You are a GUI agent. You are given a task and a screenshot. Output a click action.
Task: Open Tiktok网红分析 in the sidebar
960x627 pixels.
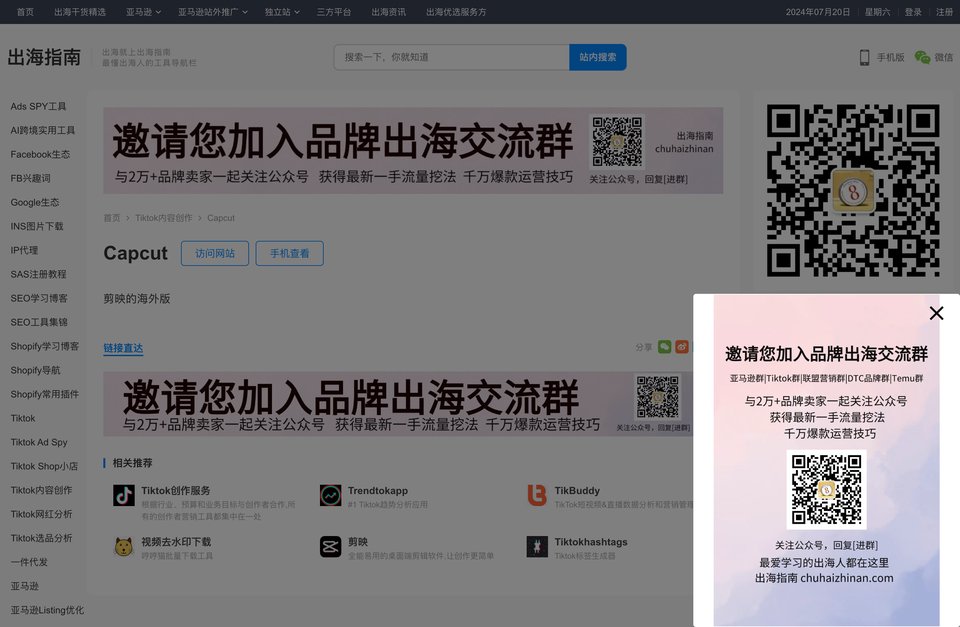coord(42,514)
